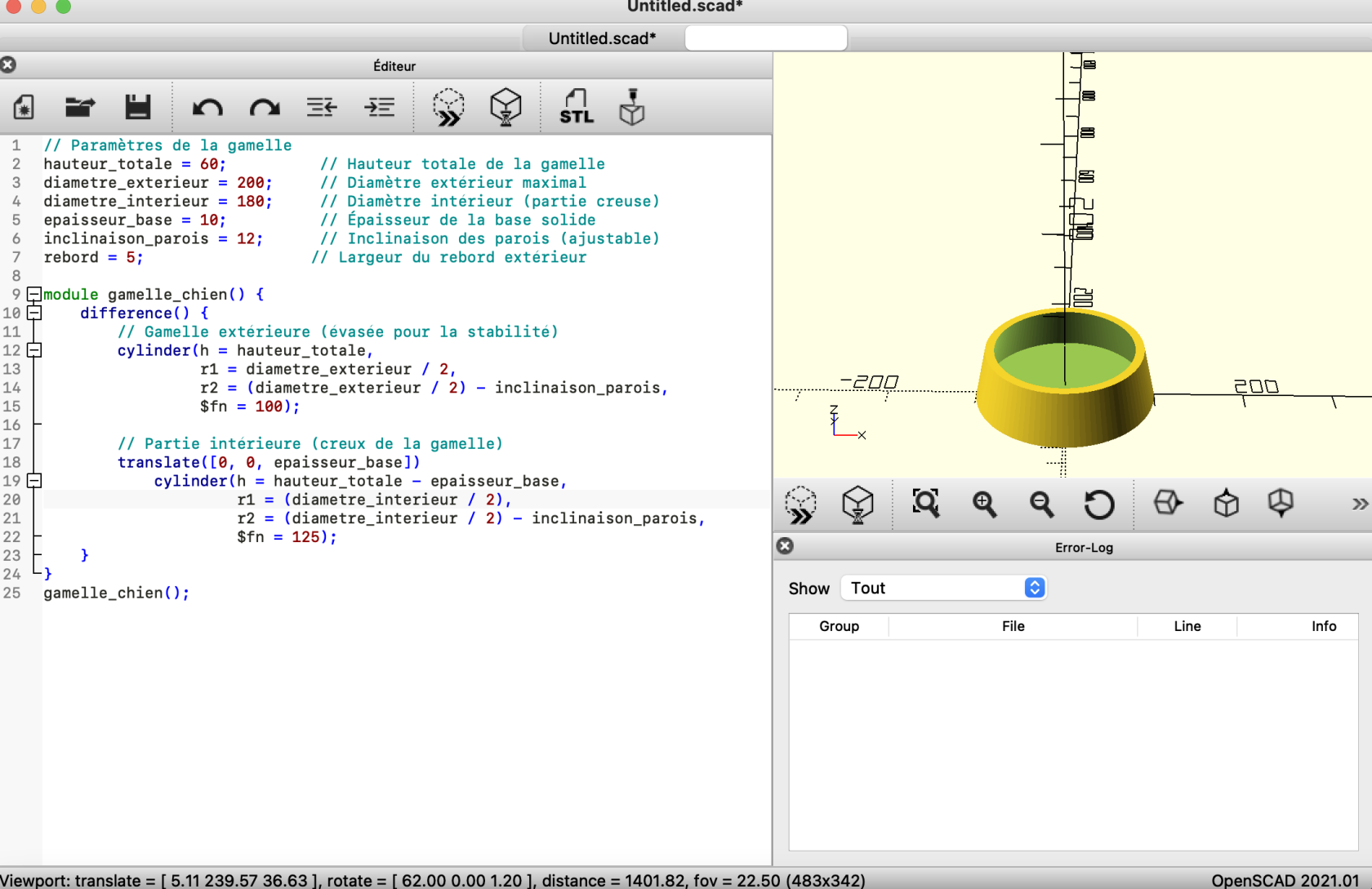Screen dimensions: 1372x889
Task: Click the inclinaison_parois = 12 line
Action: 153,239
